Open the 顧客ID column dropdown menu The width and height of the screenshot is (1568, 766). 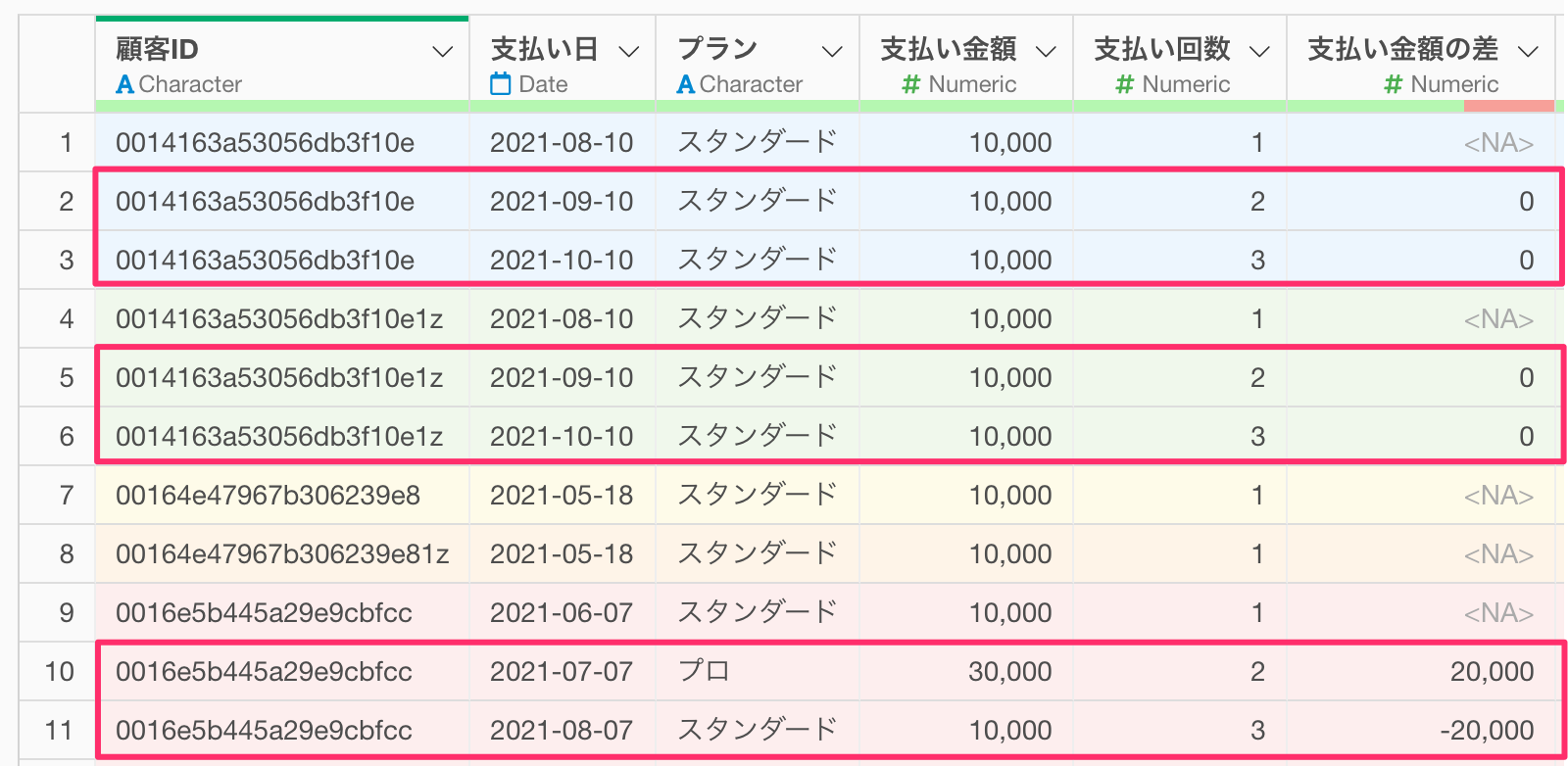(443, 51)
